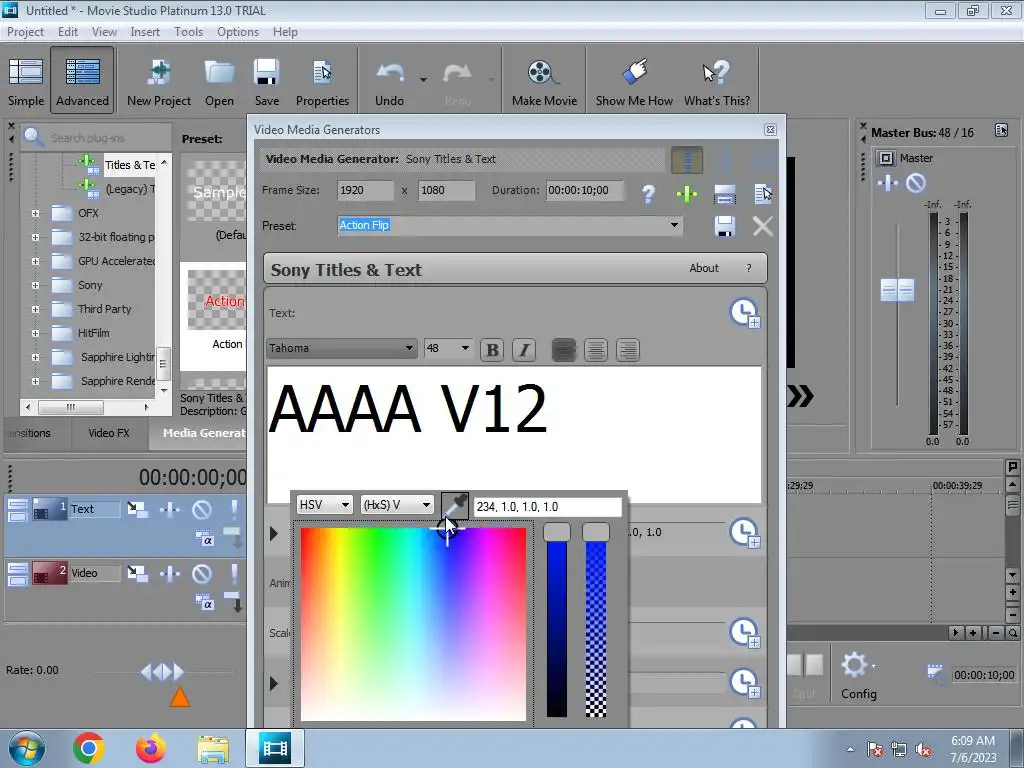Image resolution: width=1024 pixels, height=768 pixels.
Task: Click the Duration time field
Action: click(584, 190)
